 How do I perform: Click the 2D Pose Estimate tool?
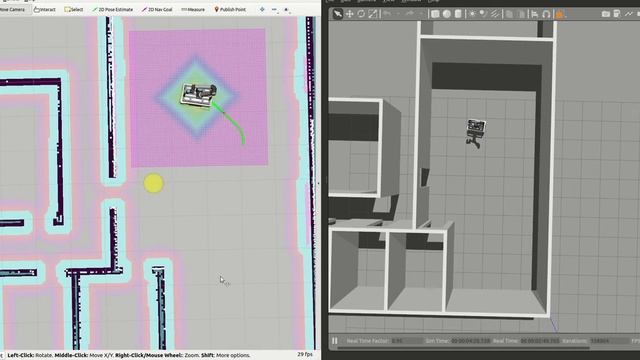(113, 9)
